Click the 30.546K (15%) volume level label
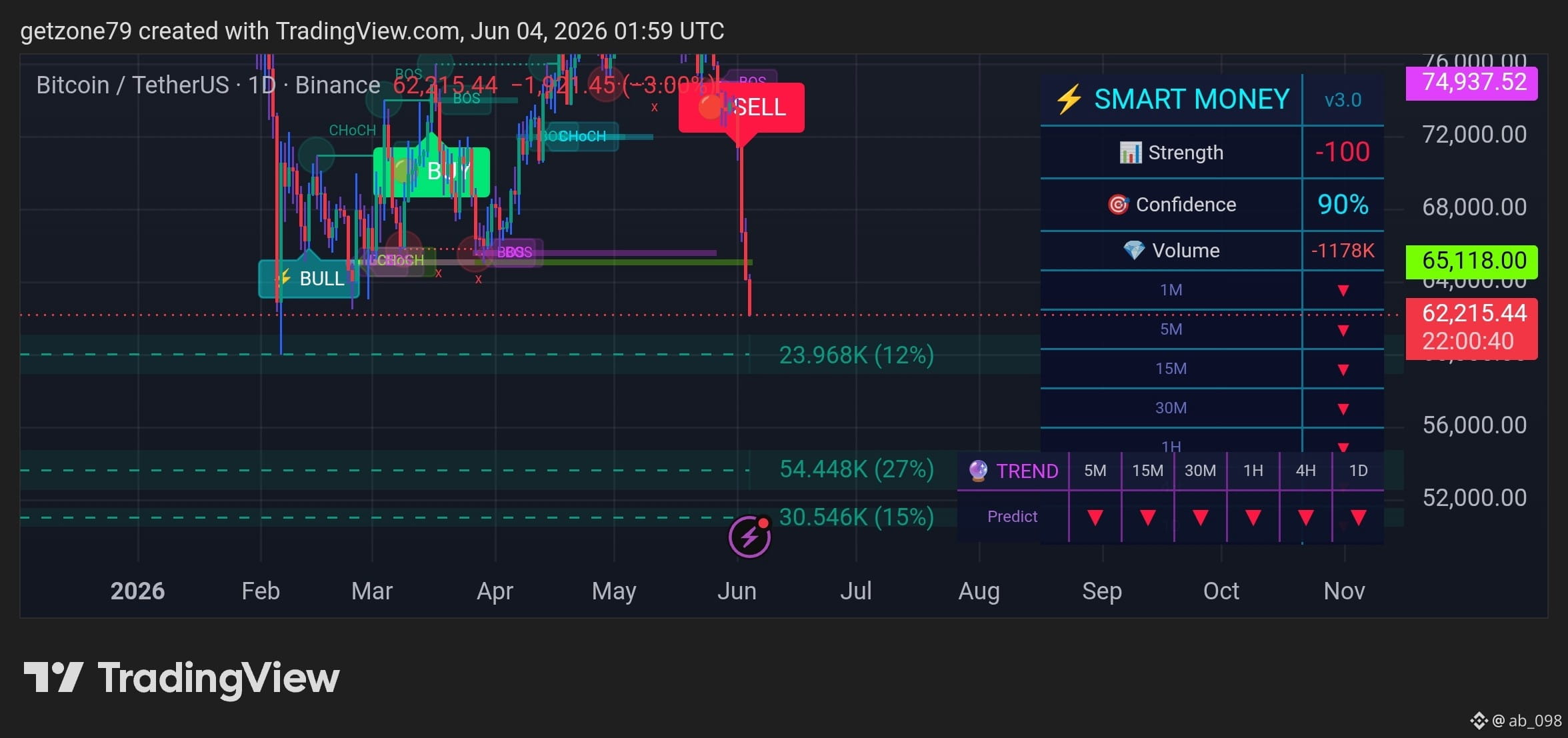 coord(857,517)
